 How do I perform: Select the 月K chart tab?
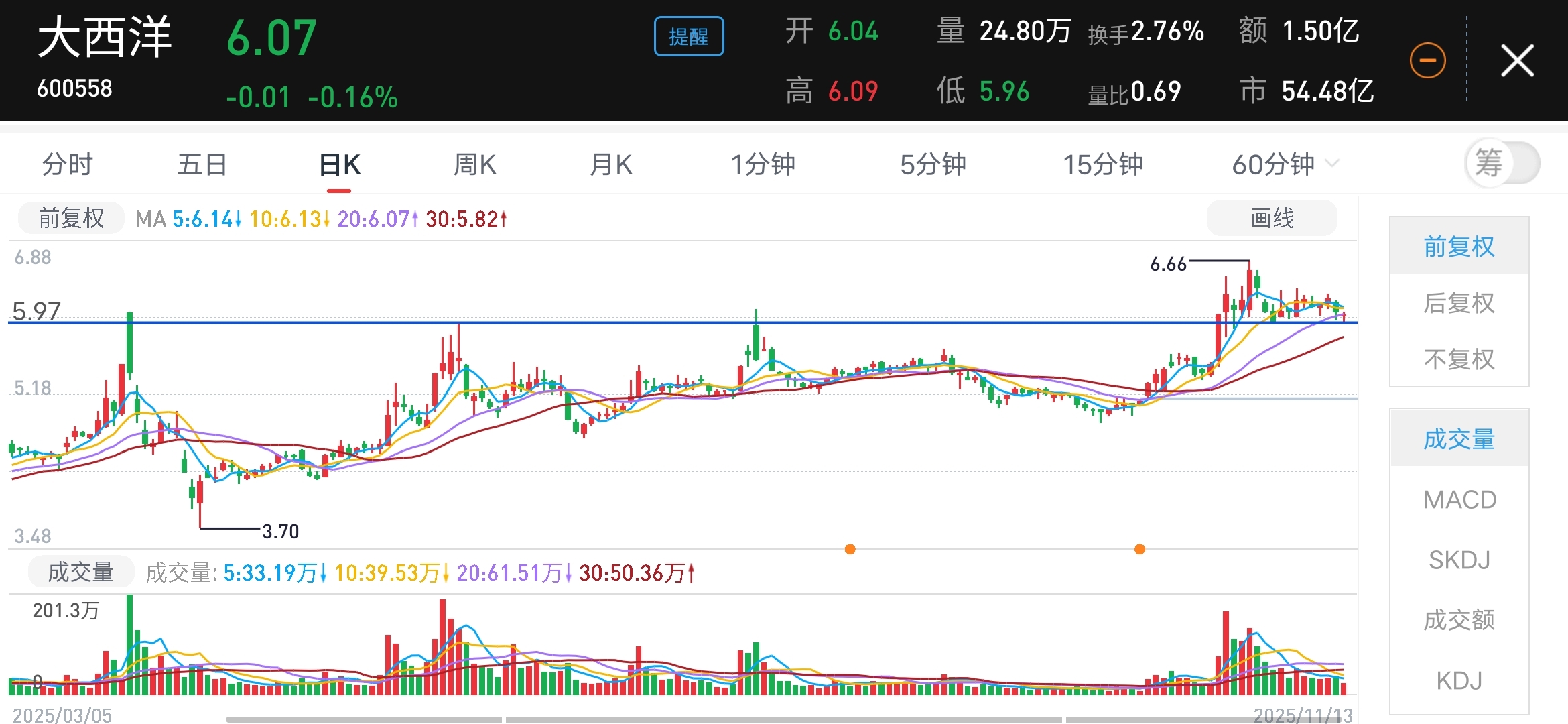point(611,164)
